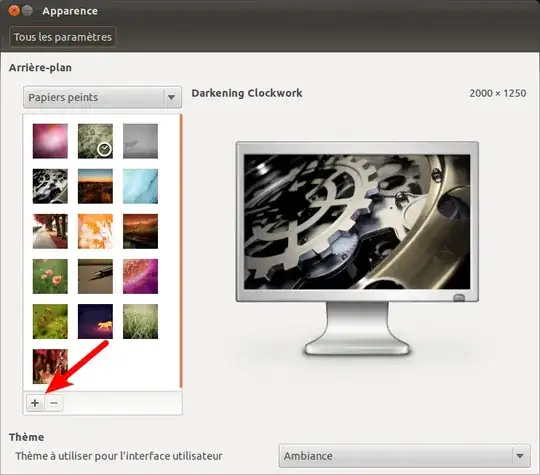The image size is (540, 475).
Task: Select the pink poppy flowers wallpaper
Action: [x=50, y=277]
